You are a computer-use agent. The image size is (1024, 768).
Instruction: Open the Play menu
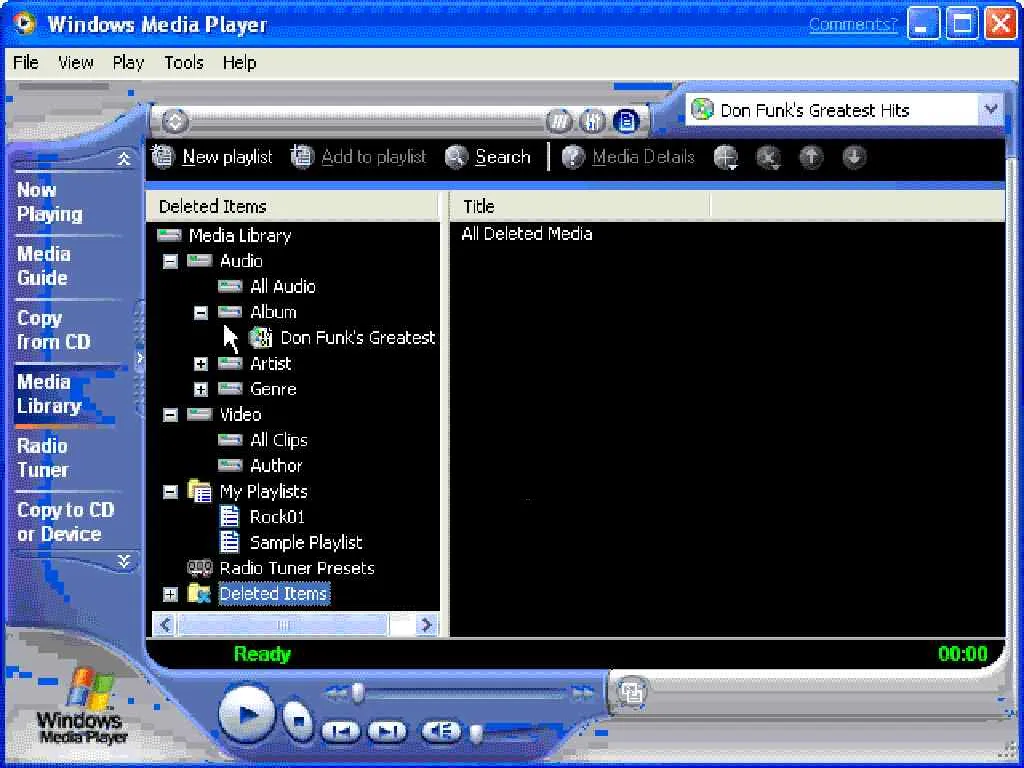click(128, 63)
